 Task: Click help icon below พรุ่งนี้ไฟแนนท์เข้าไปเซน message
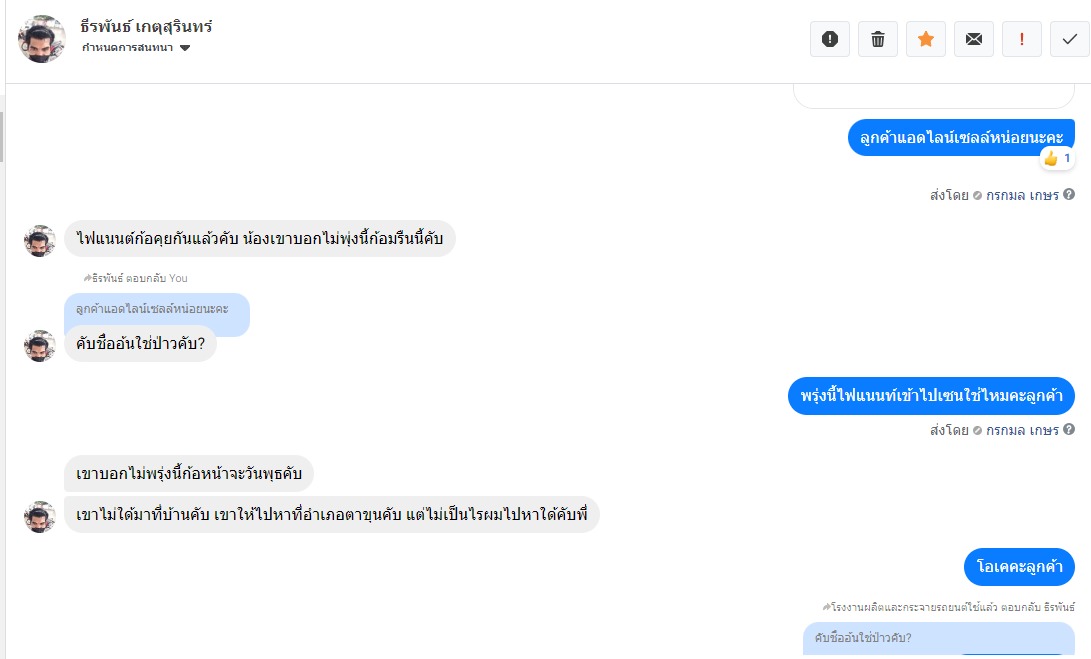(x=1069, y=430)
